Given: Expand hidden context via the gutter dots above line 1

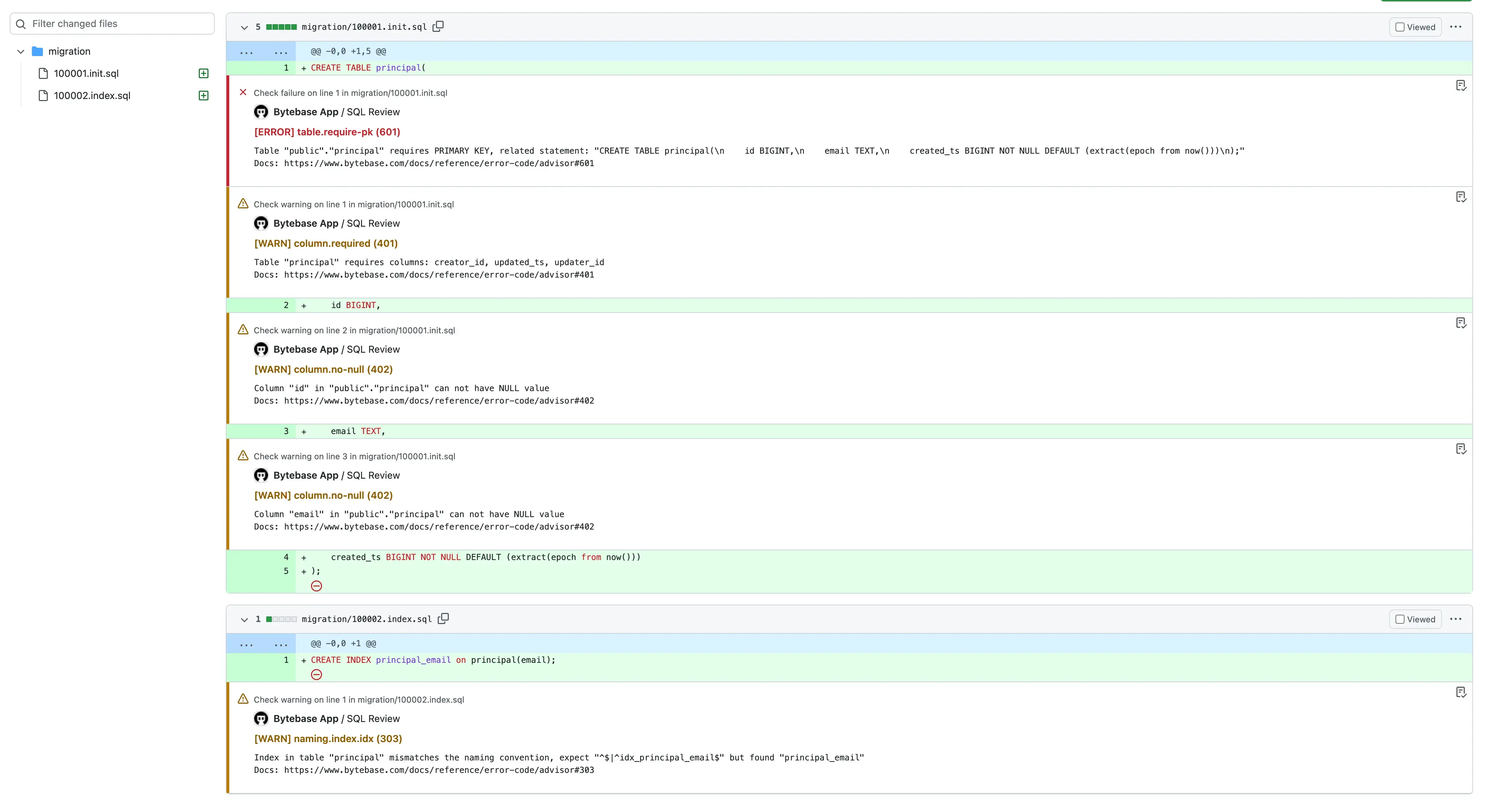Looking at the screenshot, I should tap(247, 52).
